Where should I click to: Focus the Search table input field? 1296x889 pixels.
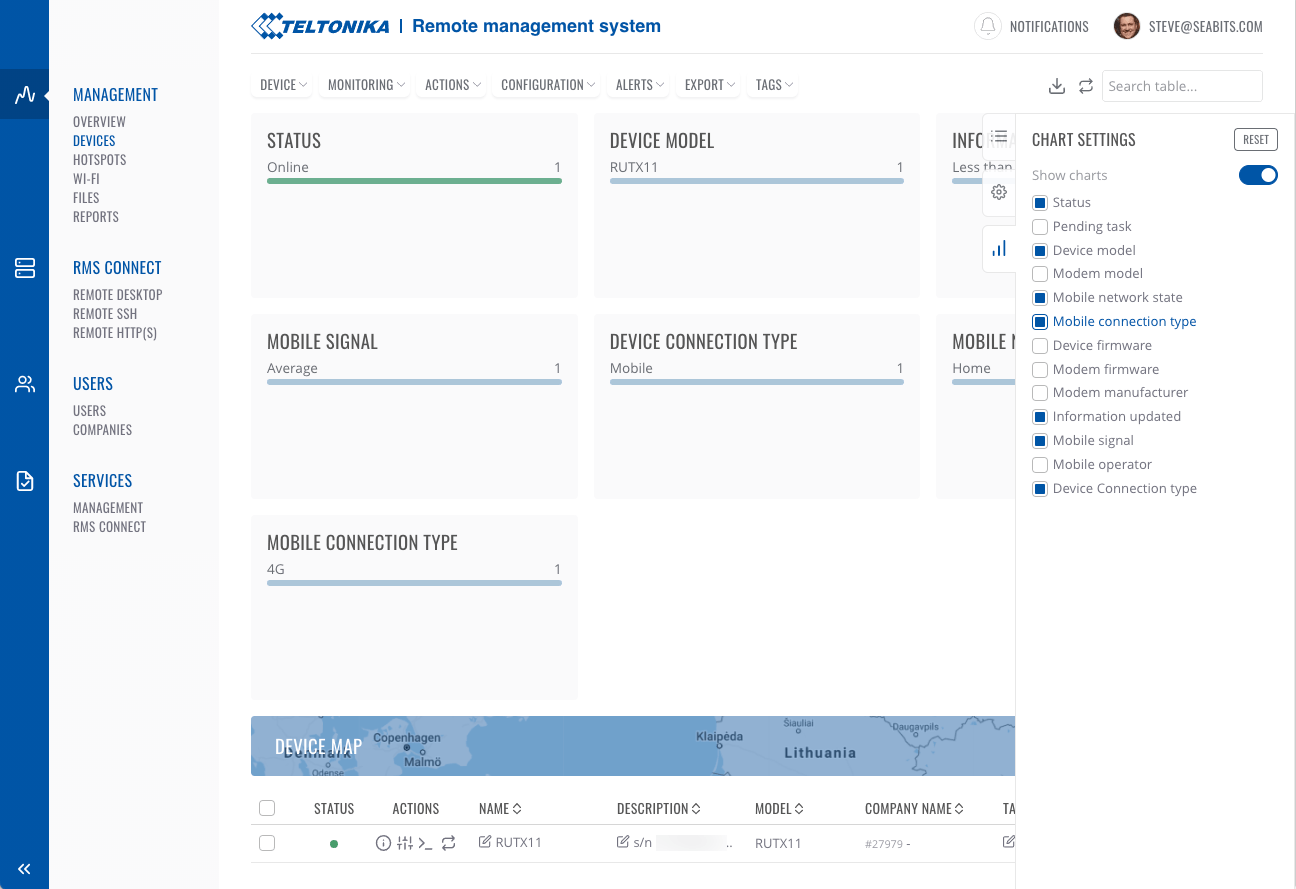pyautogui.click(x=1182, y=86)
